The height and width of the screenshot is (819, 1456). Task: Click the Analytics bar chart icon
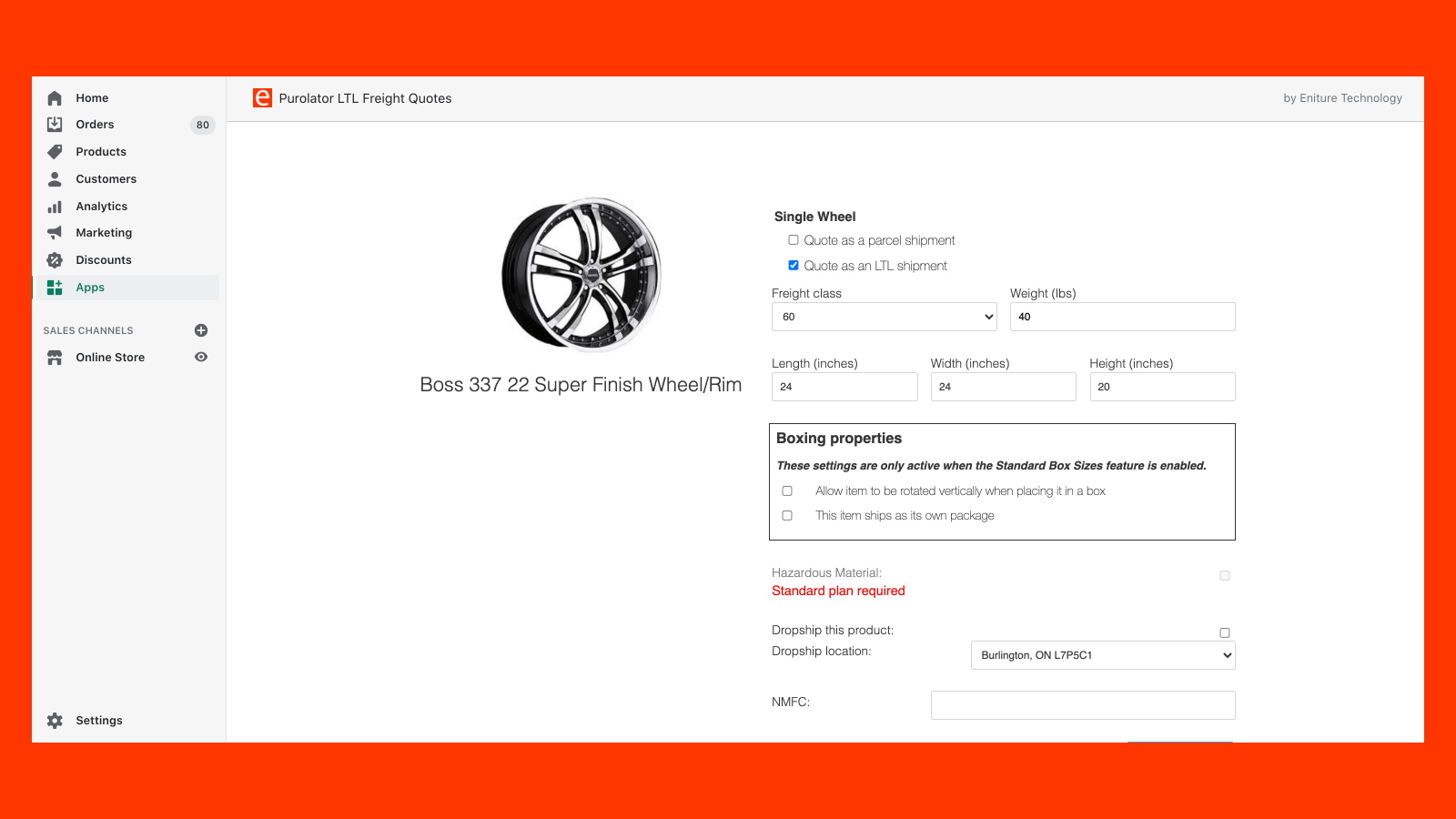tap(54, 206)
